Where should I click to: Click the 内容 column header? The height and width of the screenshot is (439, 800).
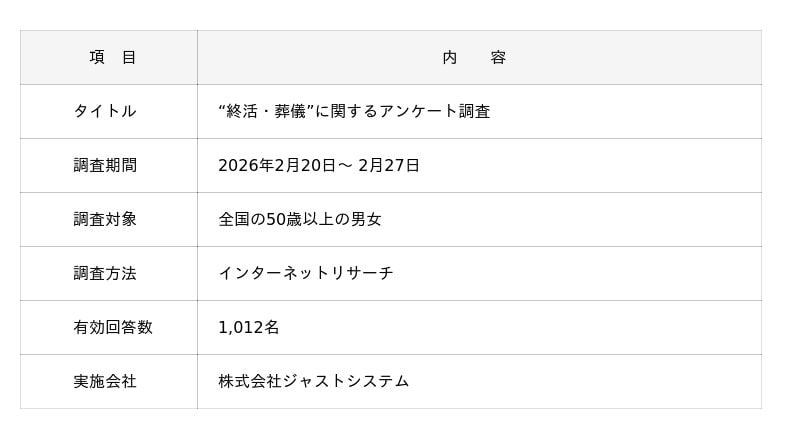tap(474, 57)
